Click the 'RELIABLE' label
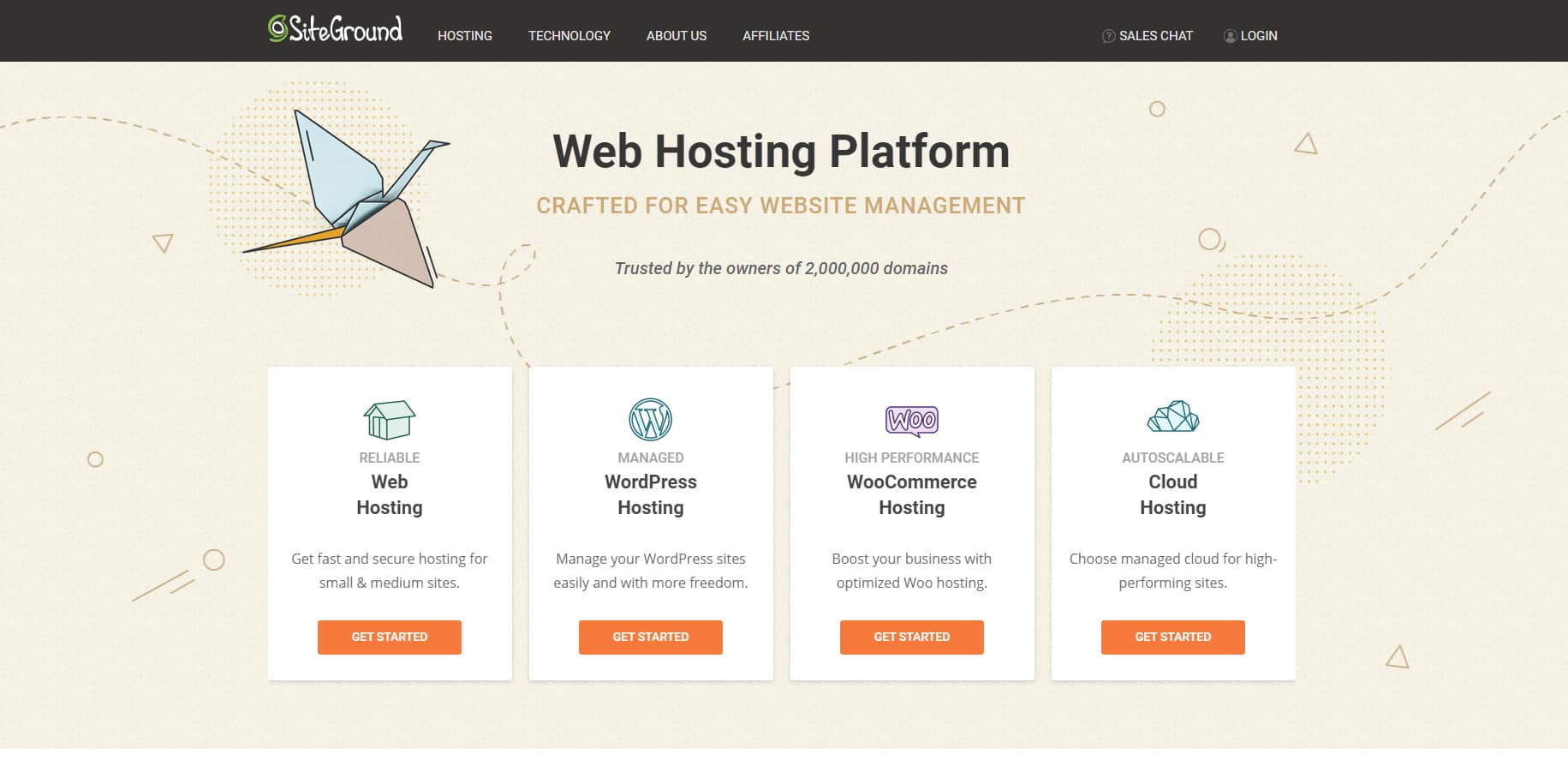Image resolution: width=1568 pixels, height=772 pixels. click(x=390, y=458)
